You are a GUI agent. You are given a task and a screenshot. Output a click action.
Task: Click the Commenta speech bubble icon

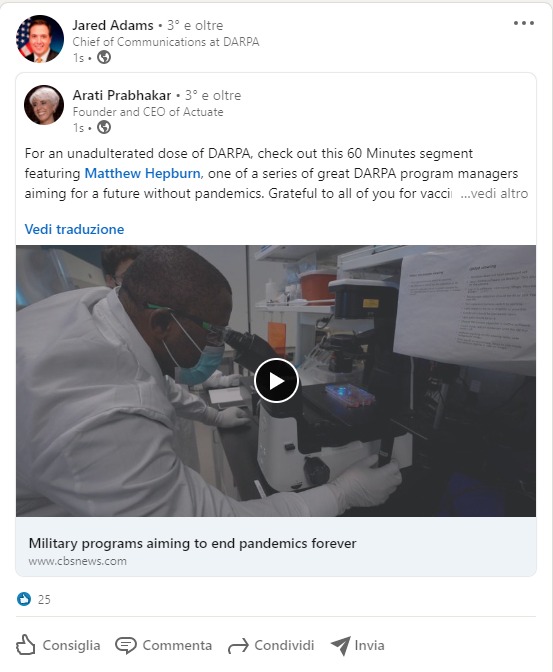coord(126,645)
